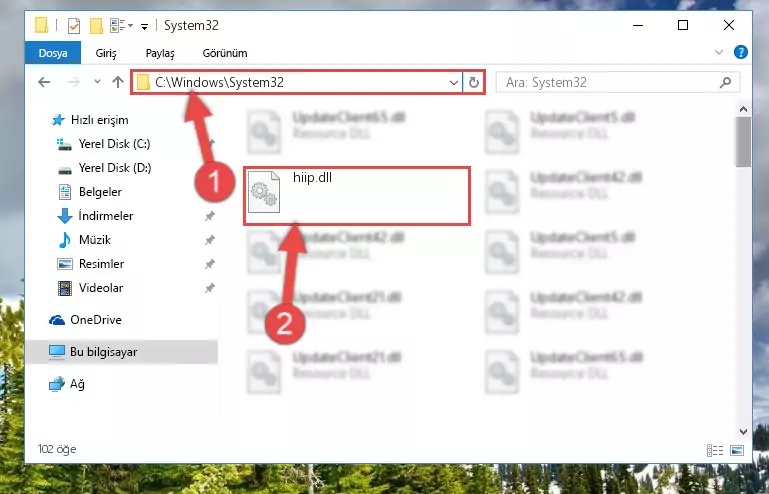Switch to details view in the status bar
Viewport: 769px width, 494px height.
click(x=715, y=450)
